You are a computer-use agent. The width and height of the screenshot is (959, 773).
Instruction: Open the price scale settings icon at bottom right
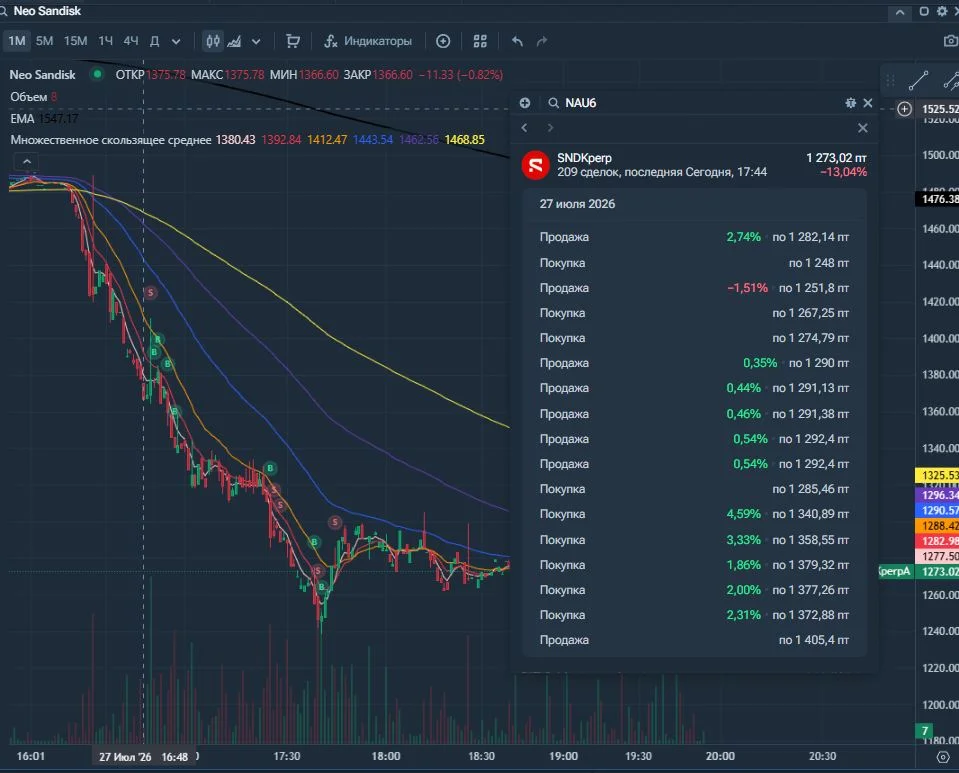(x=942, y=757)
